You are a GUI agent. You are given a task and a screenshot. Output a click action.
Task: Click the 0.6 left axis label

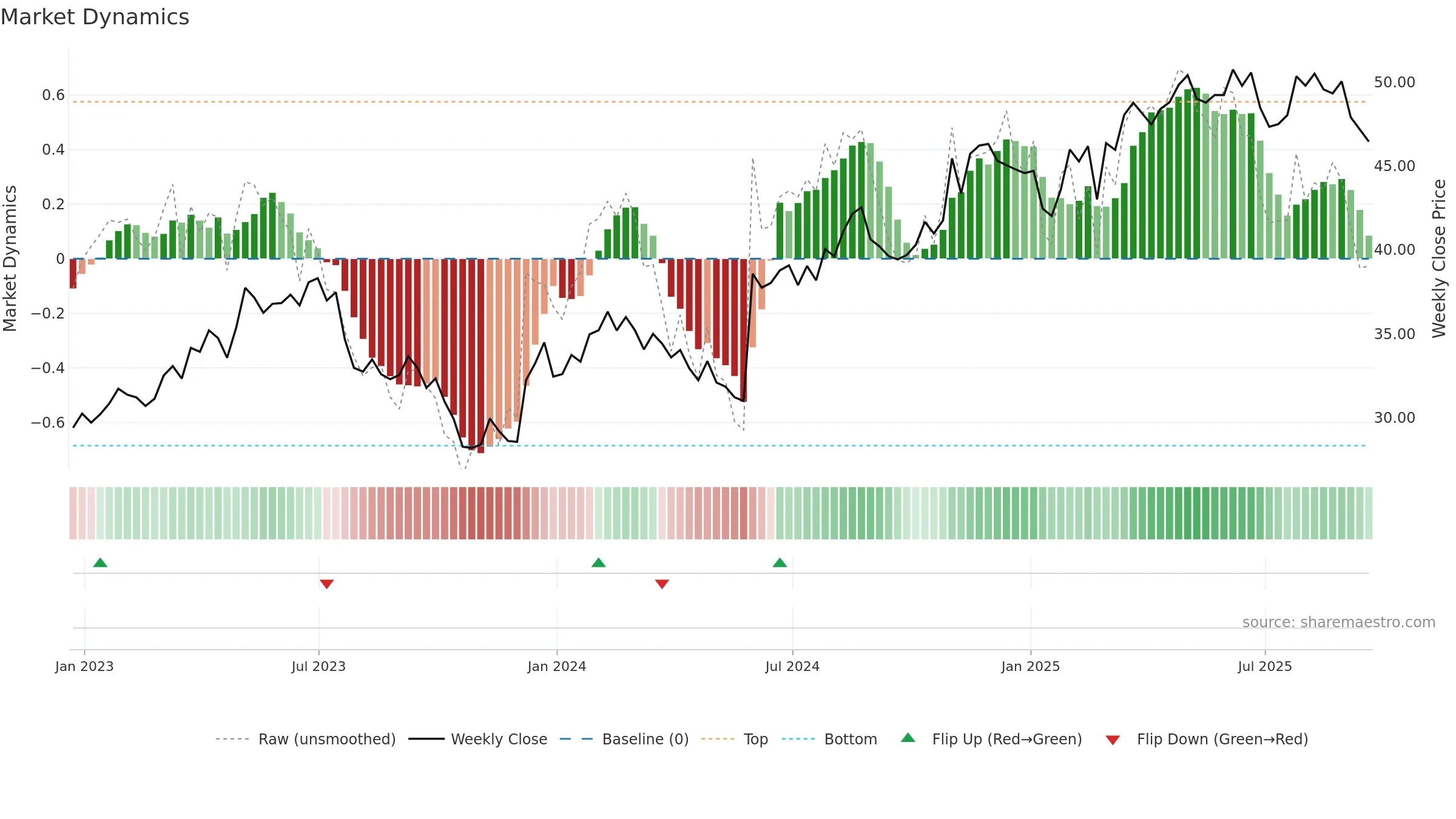(x=53, y=95)
